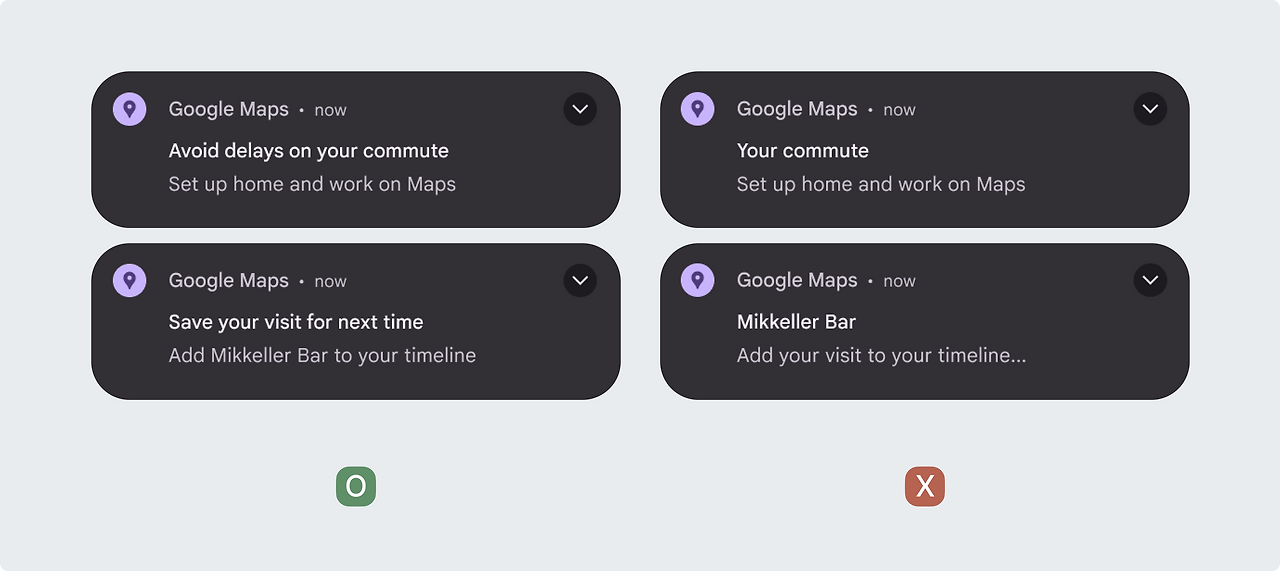Click 'Google Maps' app name in top-left notification
The height and width of the screenshot is (571, 1280).
[228, 109]
